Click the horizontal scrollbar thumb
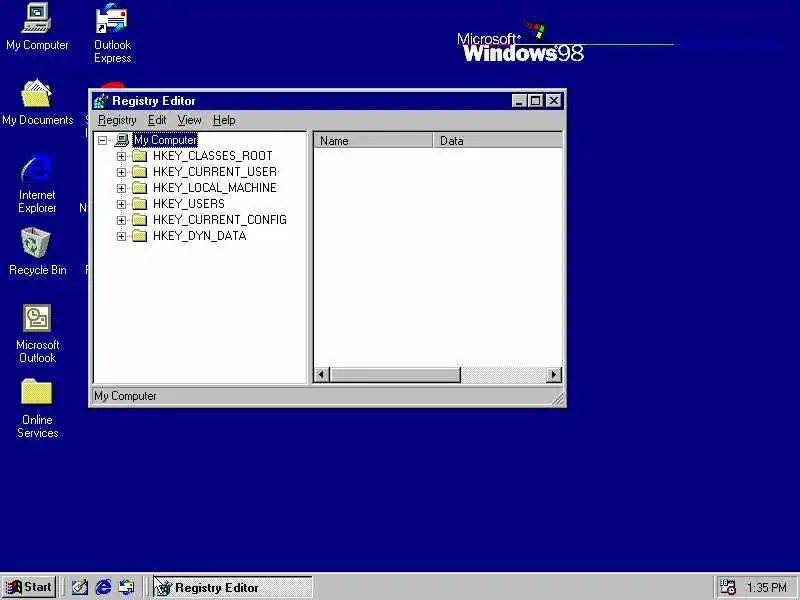Screen dimensions: 800x600 (395, 374)
